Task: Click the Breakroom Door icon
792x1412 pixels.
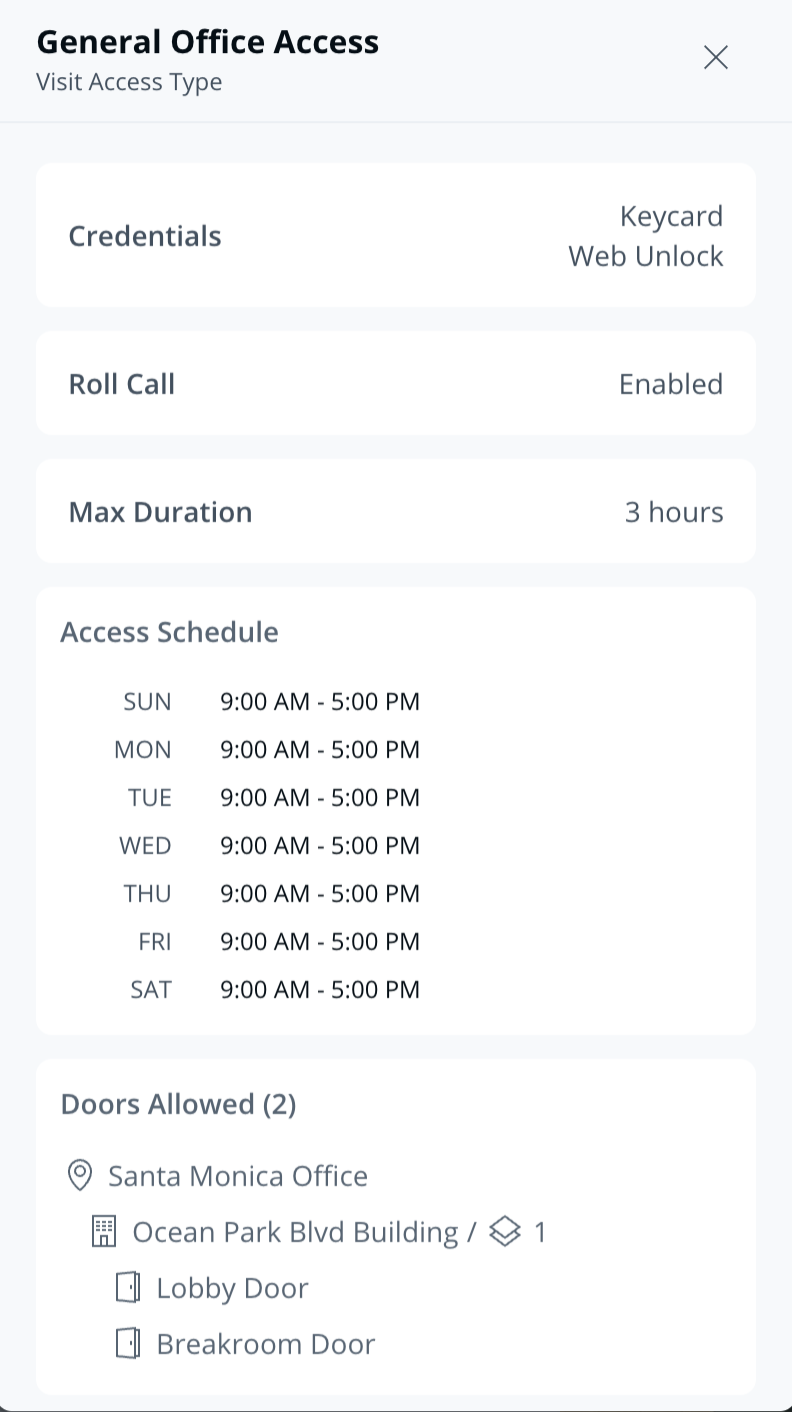Action: click(x=128, y=1344)
